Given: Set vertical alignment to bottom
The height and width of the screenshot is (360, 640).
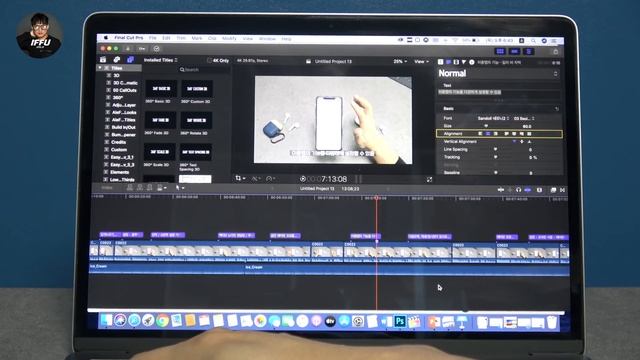Looking at the screenshot, I should click(x=529, y=142).
